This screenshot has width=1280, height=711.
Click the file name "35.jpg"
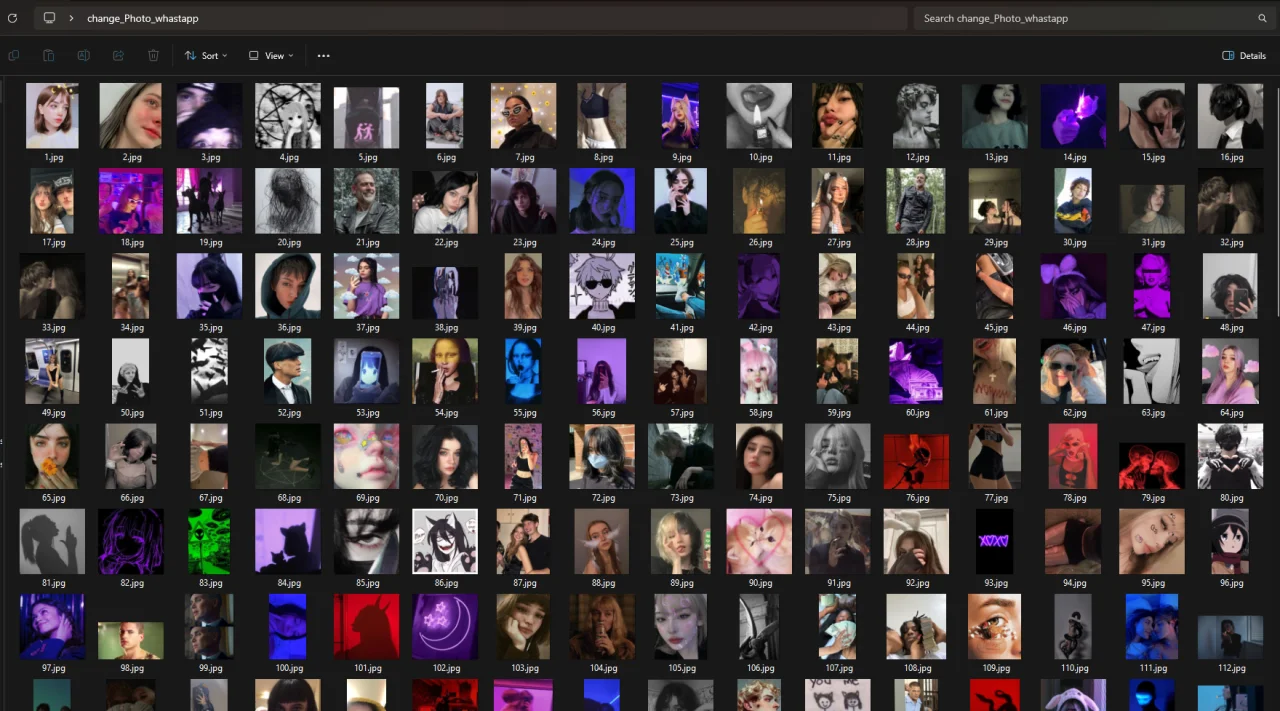[x=210, y=328]
